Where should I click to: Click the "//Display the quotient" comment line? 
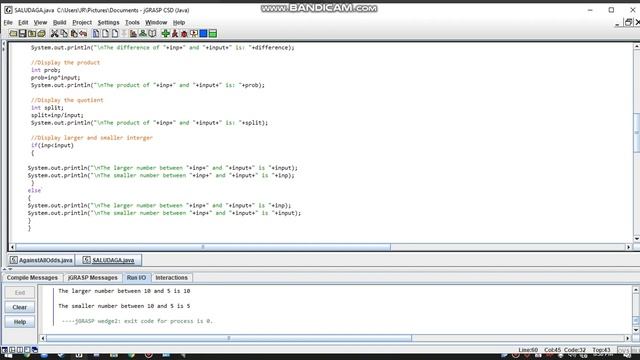tap(67, 100)
